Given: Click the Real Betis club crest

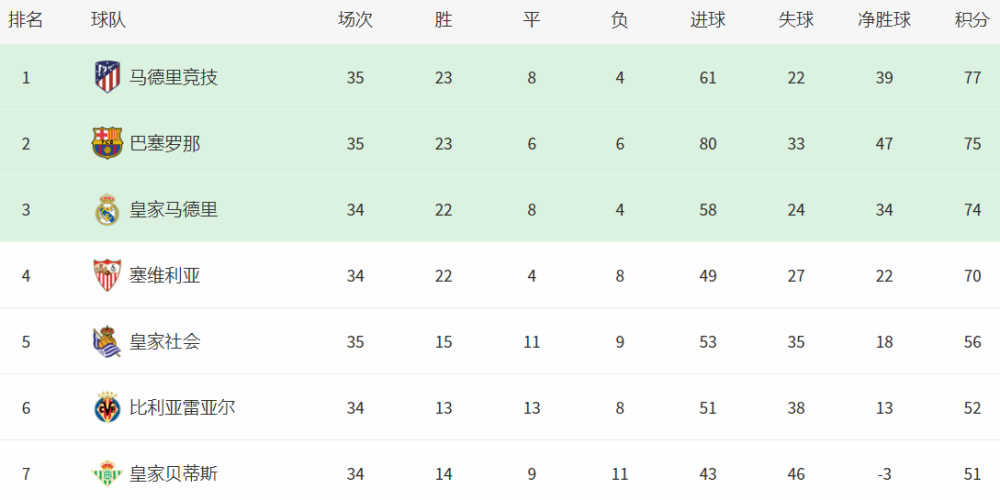Looking at the screenshot, I should [107, 474].
